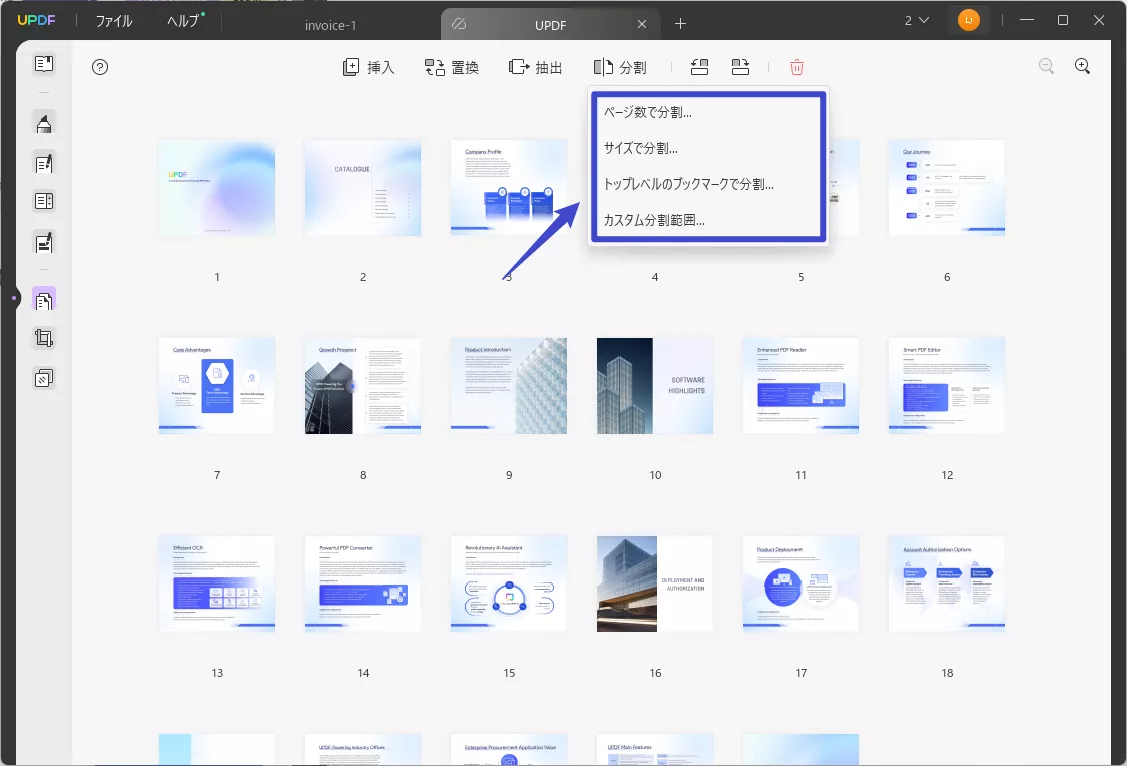Expand the open tabs count dropdown
The width and height of the screenshot is (1127, 766).
[x=916, y=20]
